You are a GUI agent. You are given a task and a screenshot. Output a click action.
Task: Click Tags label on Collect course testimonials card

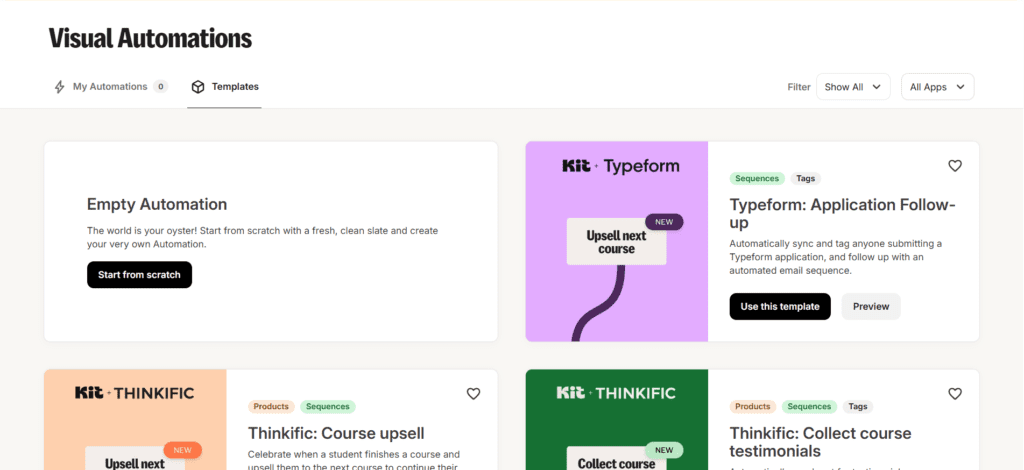pyautogui.click(x=857, y=407)
